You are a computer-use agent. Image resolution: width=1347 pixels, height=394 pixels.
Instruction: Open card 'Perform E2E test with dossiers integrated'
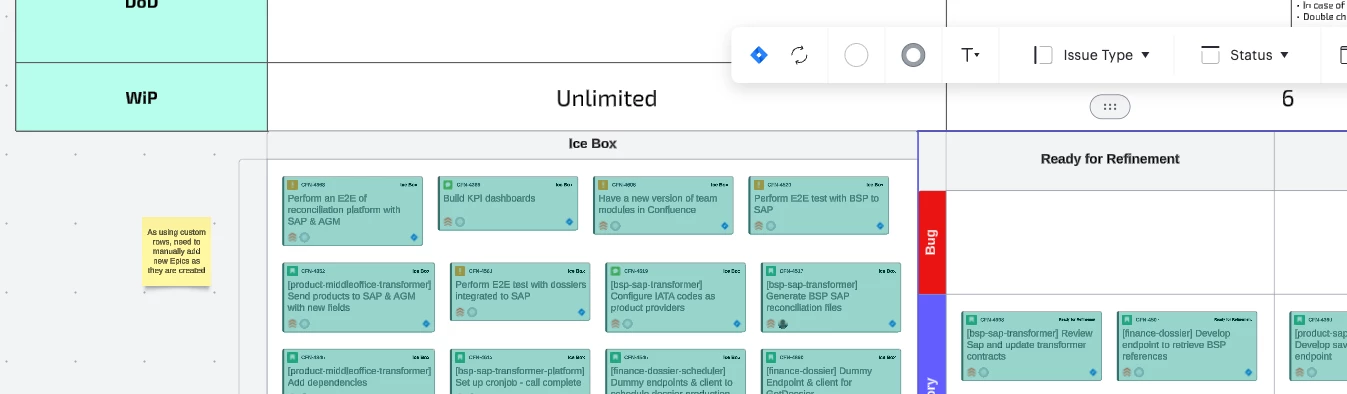click(x=520, y=291)
